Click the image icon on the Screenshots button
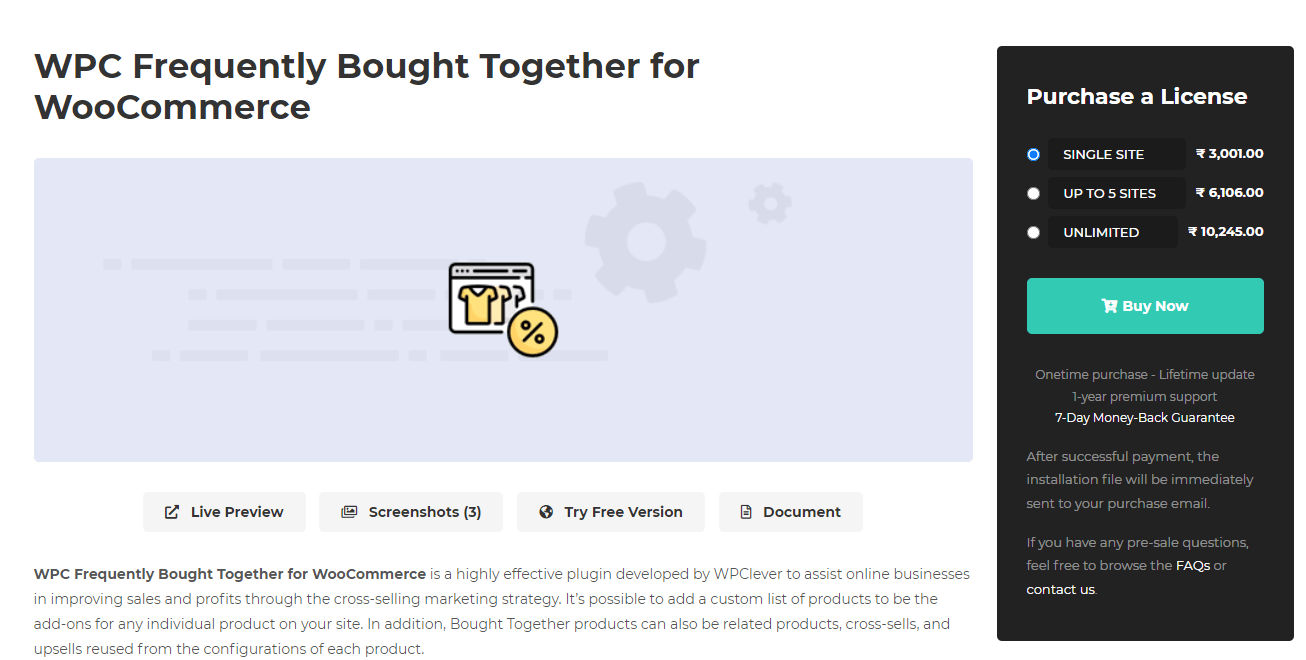The height and width of the screenshot is (660, 1306). pyautogui.click(x=349, y=511)
